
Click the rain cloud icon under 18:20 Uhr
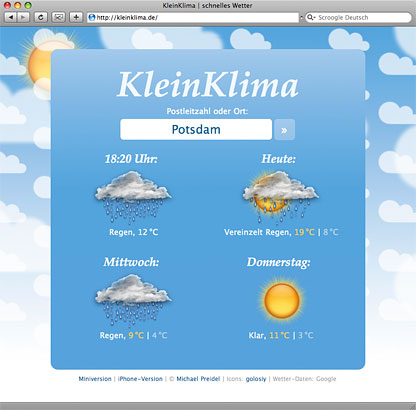pos(133,197)
